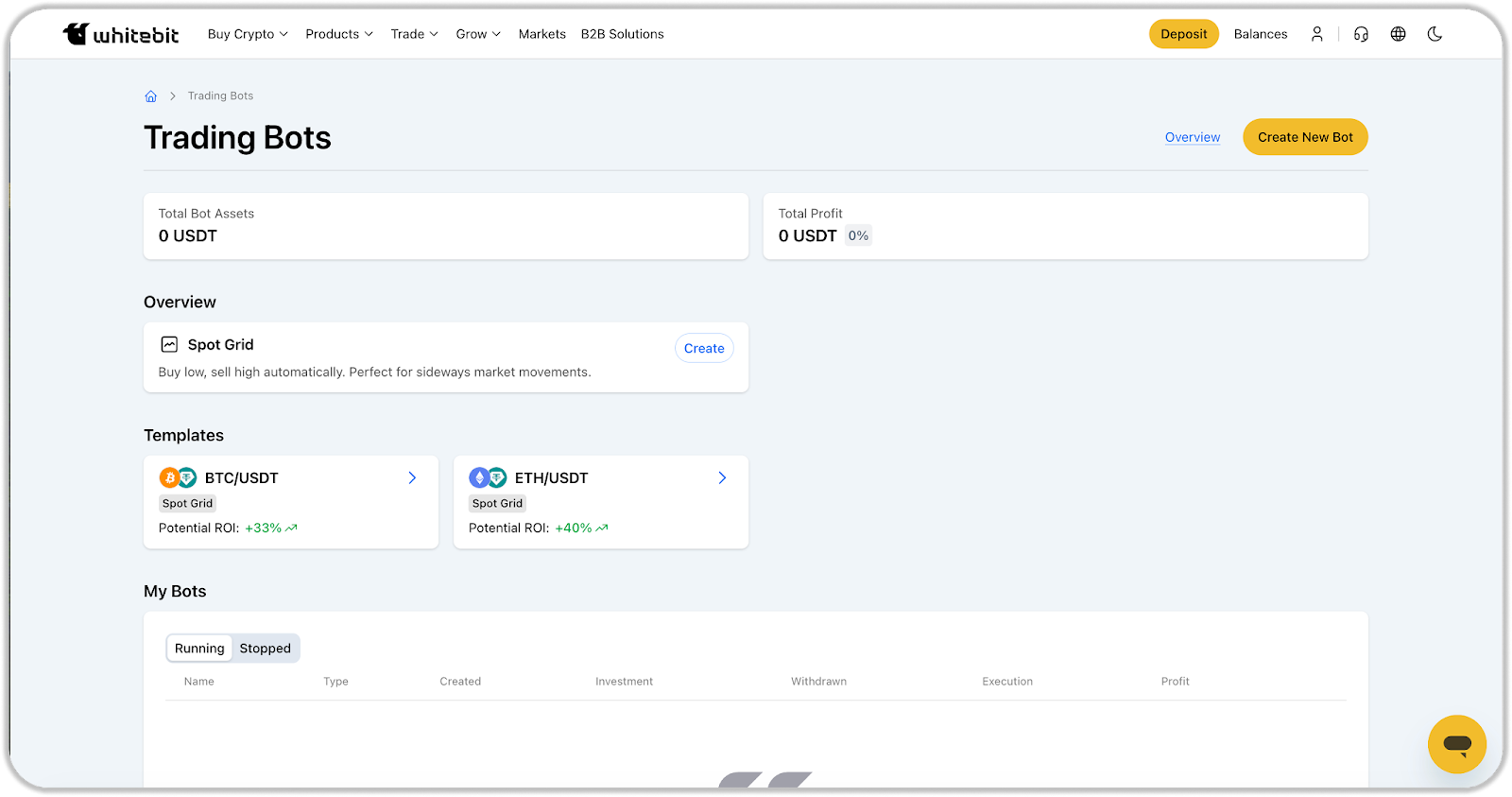Viewport: 1512px width, 797px height.
Task: Expand the Trade dropdown menu
Action: [414, 34]
